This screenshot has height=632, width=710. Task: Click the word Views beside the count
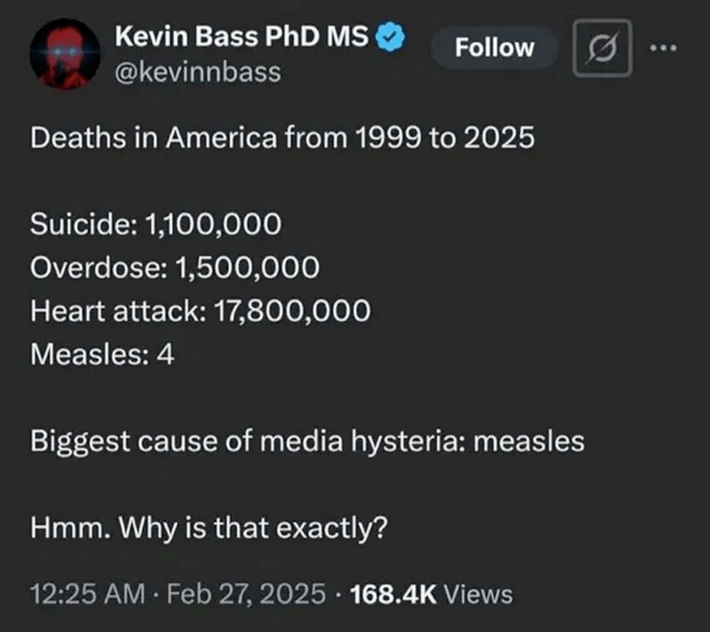tap(477, 595)
